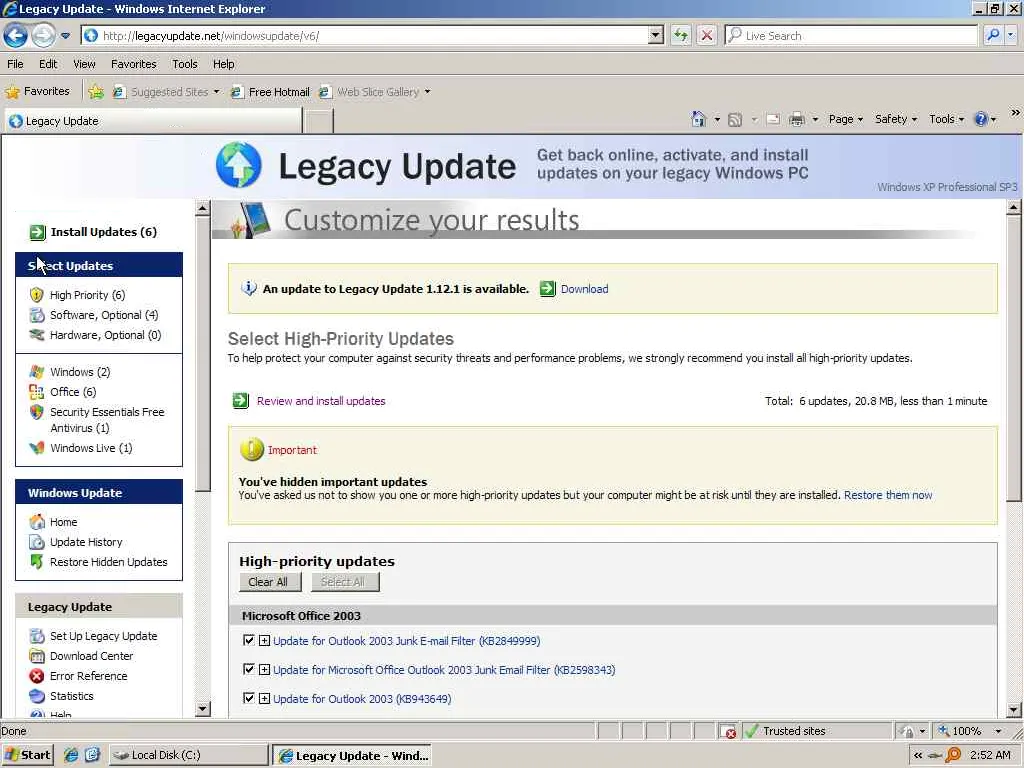Image resolution: width=1024 pixels, height=768 pixels.
Task: Open the File menu
Action: (x=15, y=64)
